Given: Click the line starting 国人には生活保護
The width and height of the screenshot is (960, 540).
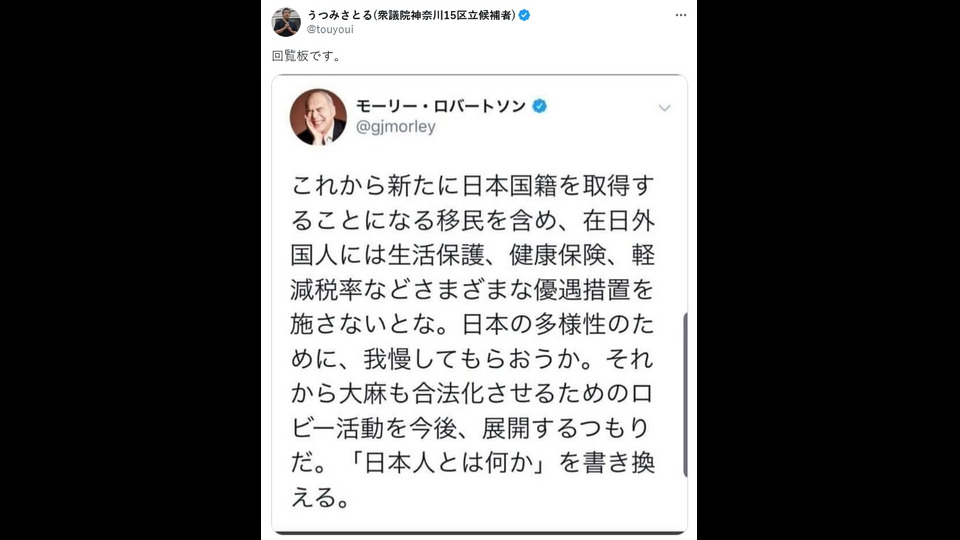Looking at the screenshot, I should point(473,255).
